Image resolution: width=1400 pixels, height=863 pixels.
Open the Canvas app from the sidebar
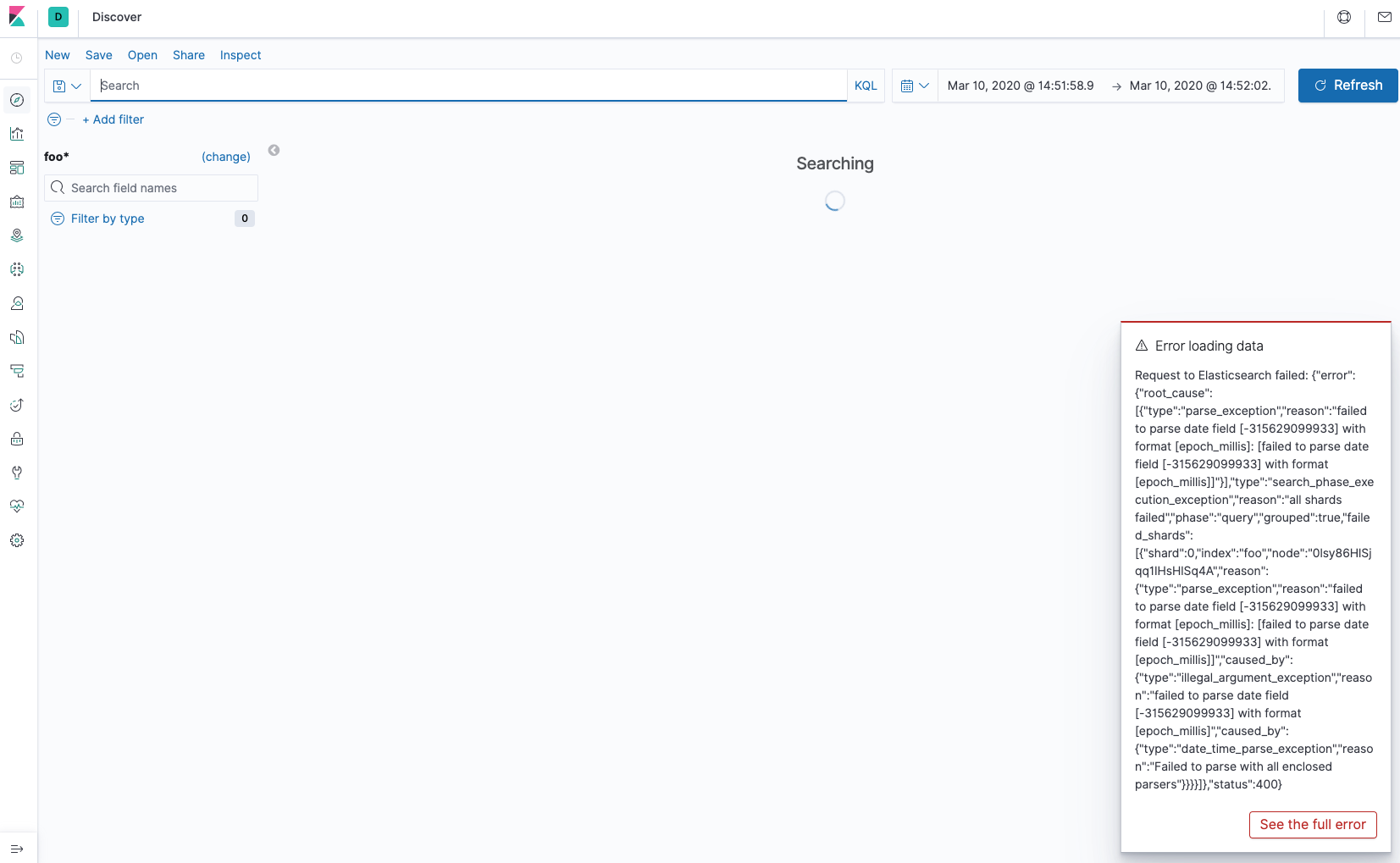pos(17,202)
